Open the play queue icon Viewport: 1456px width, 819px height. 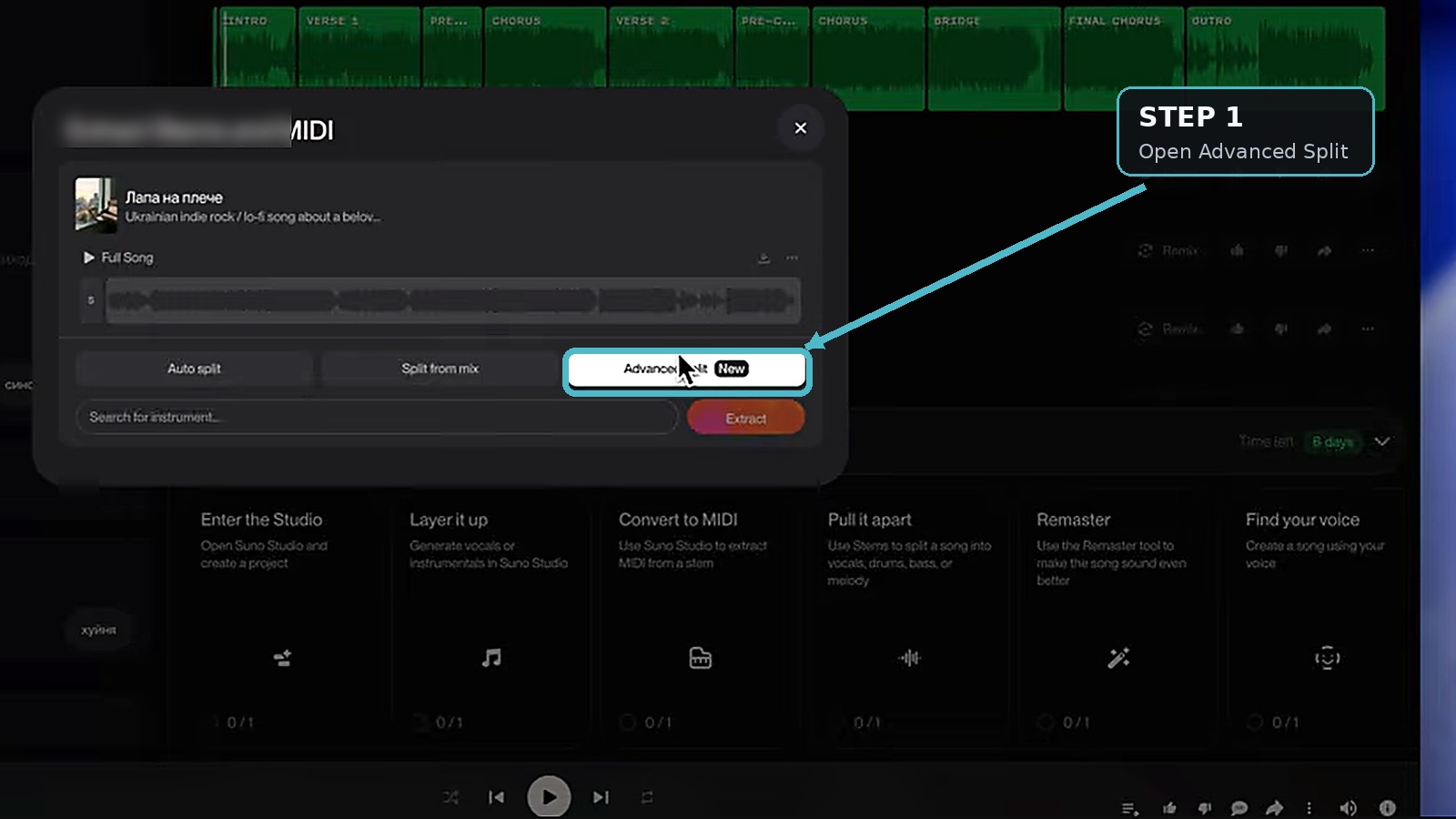coord(1129,808)
